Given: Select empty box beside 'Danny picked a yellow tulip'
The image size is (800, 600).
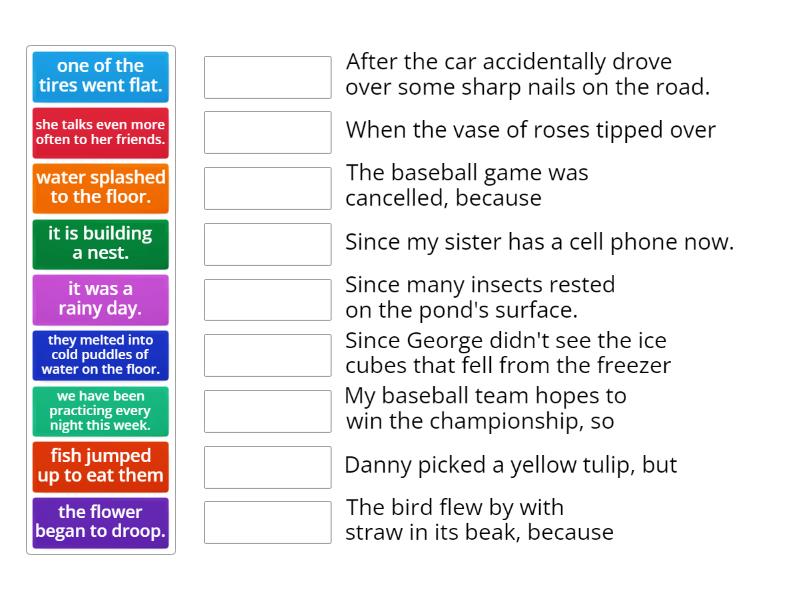Looking at the screenshot, I should point(267,467).
